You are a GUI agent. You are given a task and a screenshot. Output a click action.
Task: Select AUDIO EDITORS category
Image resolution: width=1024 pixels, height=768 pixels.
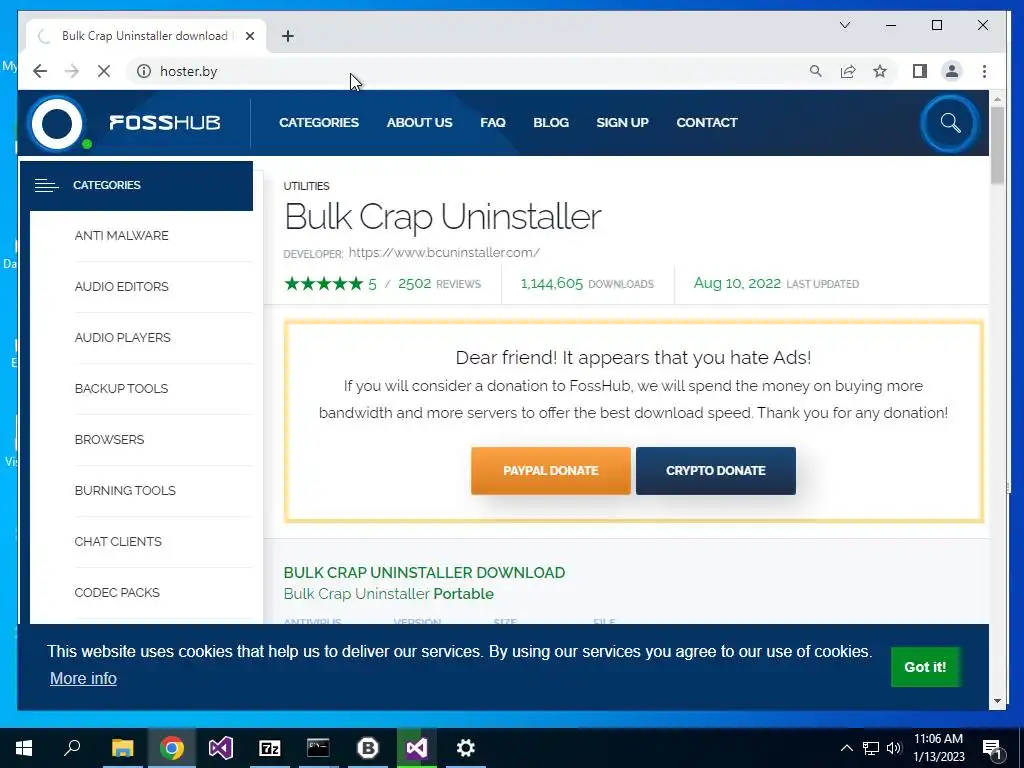tap(121, 287)
